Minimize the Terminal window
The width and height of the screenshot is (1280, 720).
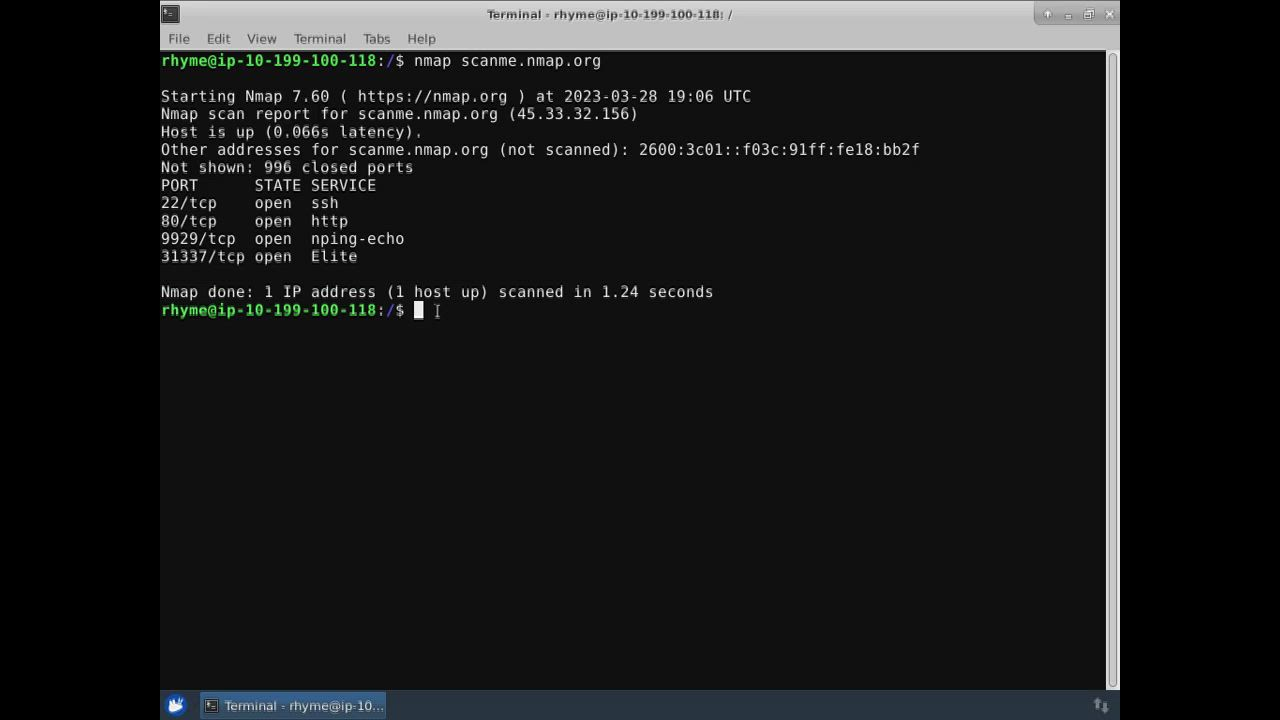(1068, 14)
